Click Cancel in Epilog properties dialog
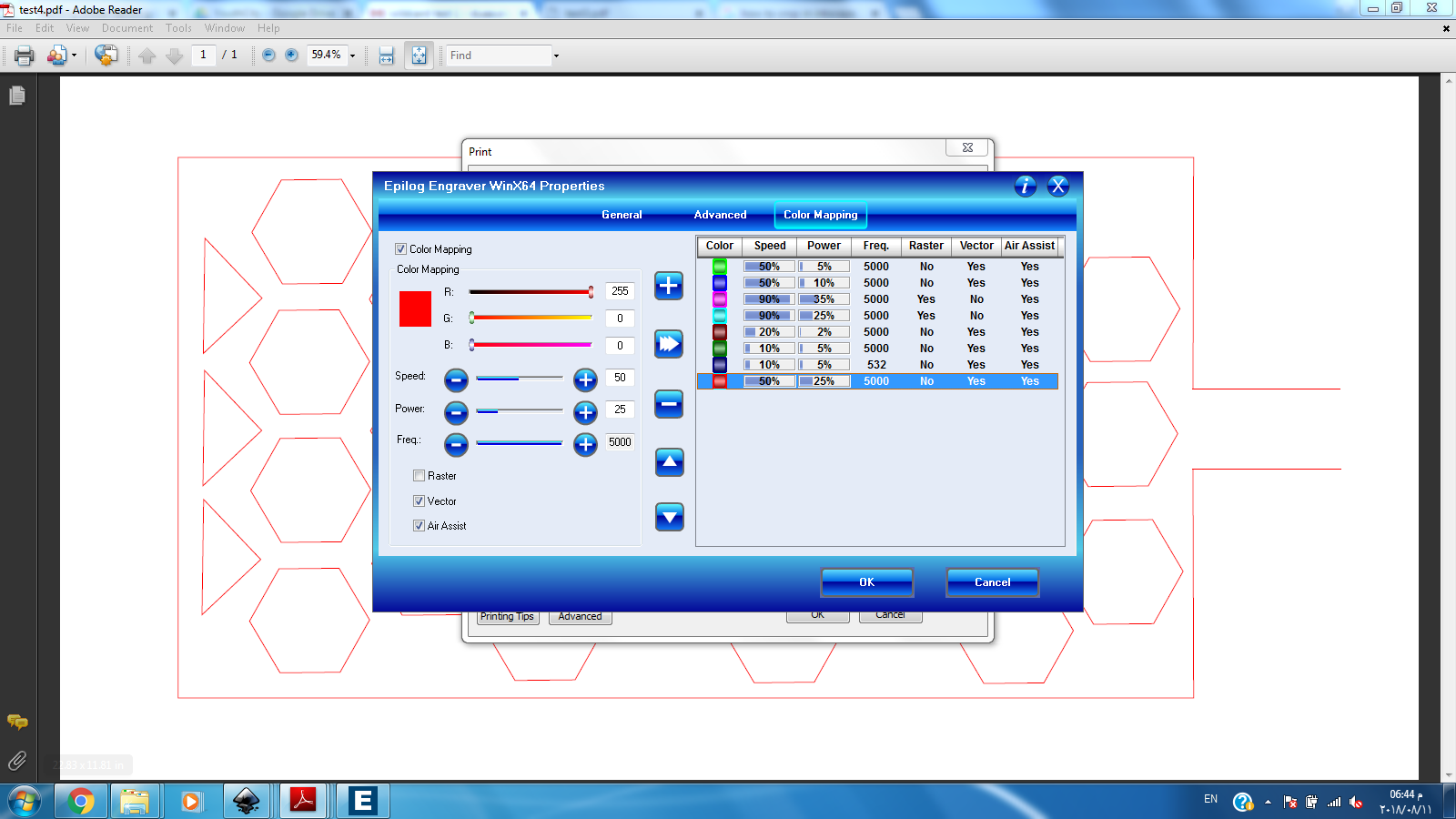 pos(993,582)
